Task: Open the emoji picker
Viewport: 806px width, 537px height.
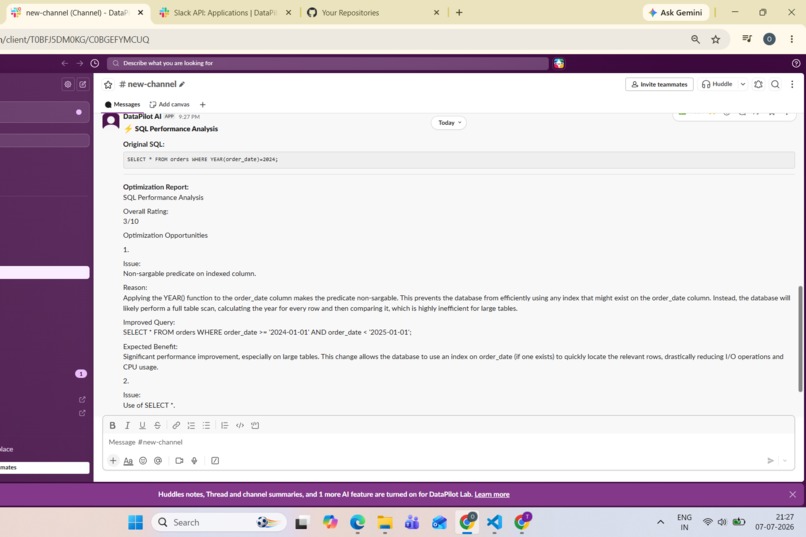Action: pyautogui.click(x=143, y=461)
